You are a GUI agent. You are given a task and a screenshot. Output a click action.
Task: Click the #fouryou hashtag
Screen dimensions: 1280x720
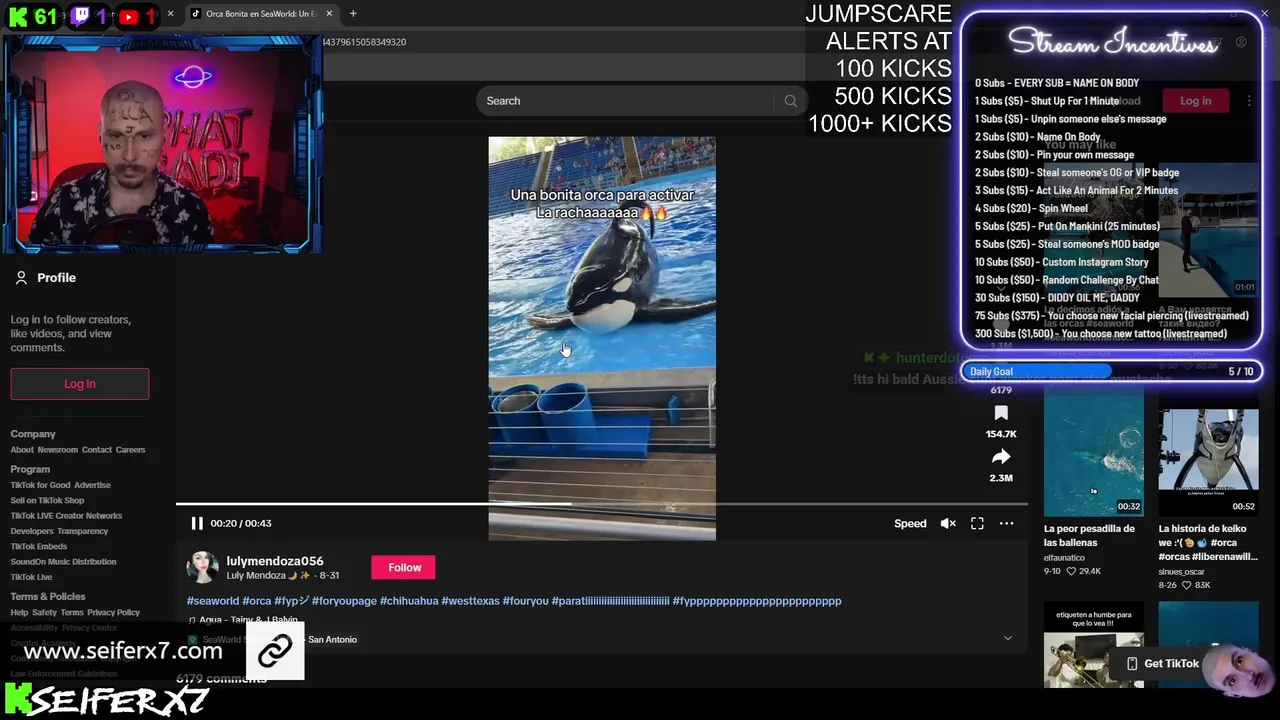coord(526,601)
